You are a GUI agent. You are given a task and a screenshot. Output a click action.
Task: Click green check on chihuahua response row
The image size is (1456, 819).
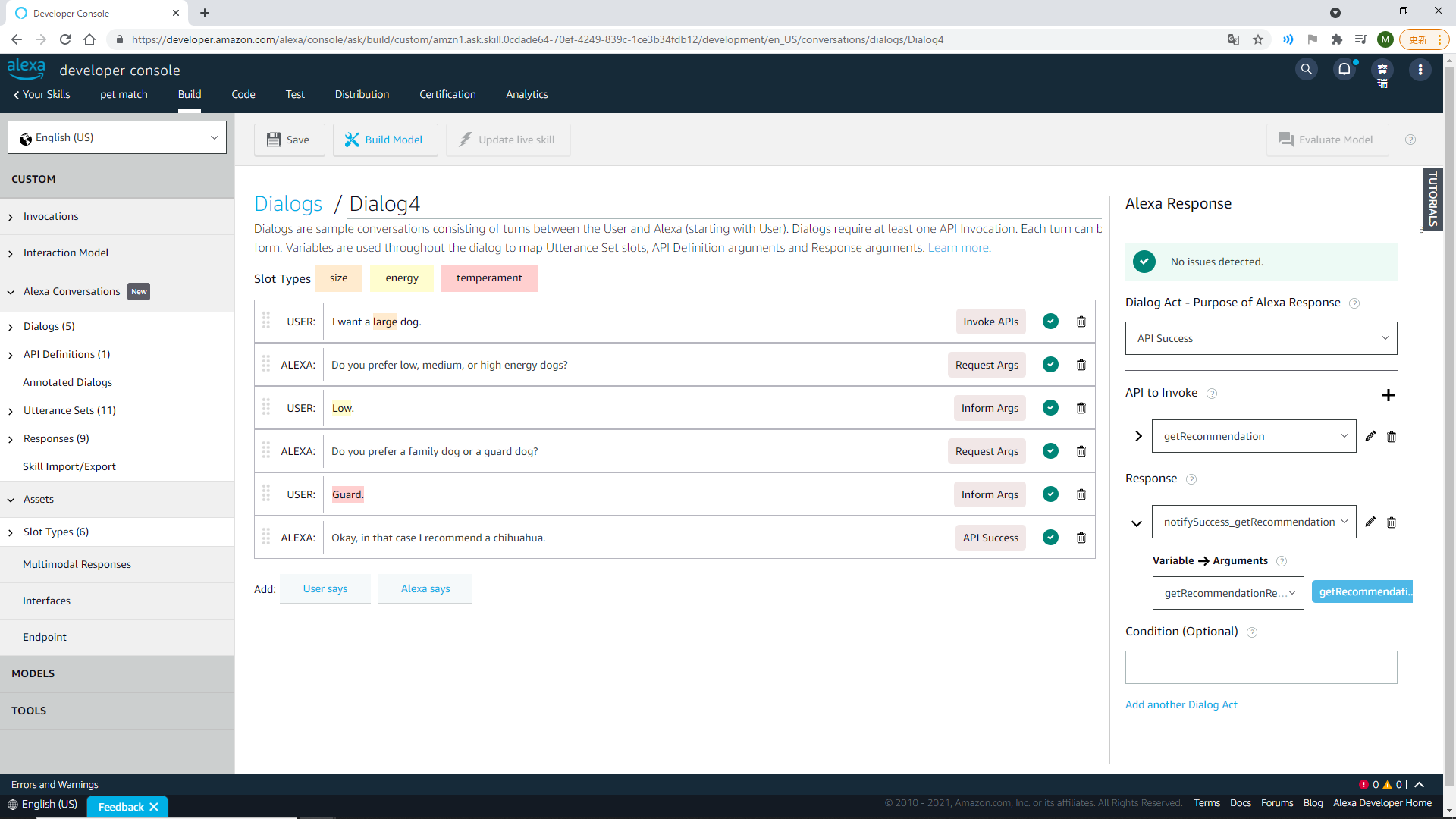click(x=1050, y=538)
